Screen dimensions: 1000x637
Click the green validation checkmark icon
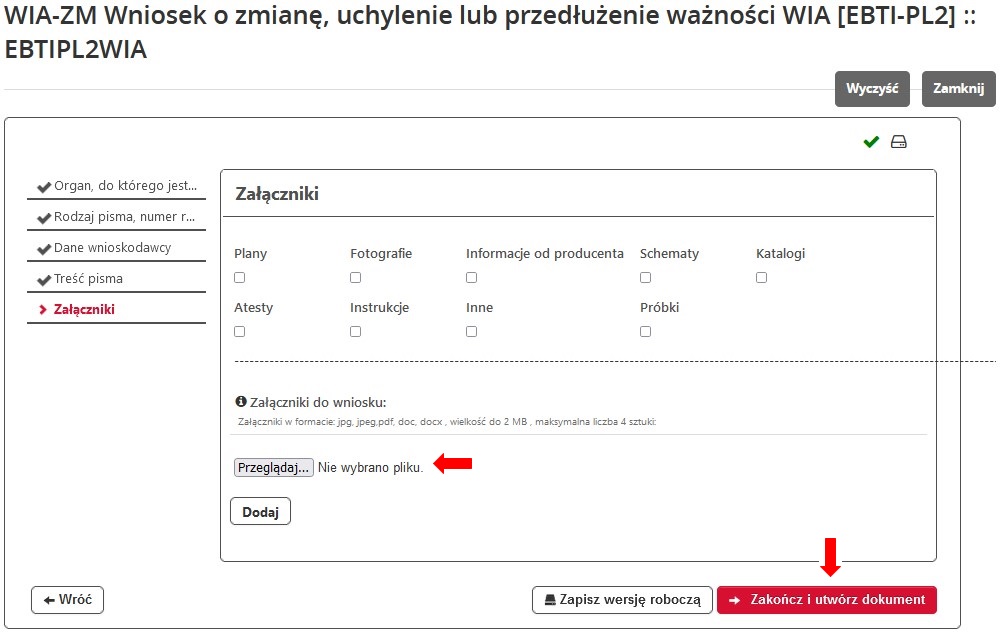tap(869, 141)
